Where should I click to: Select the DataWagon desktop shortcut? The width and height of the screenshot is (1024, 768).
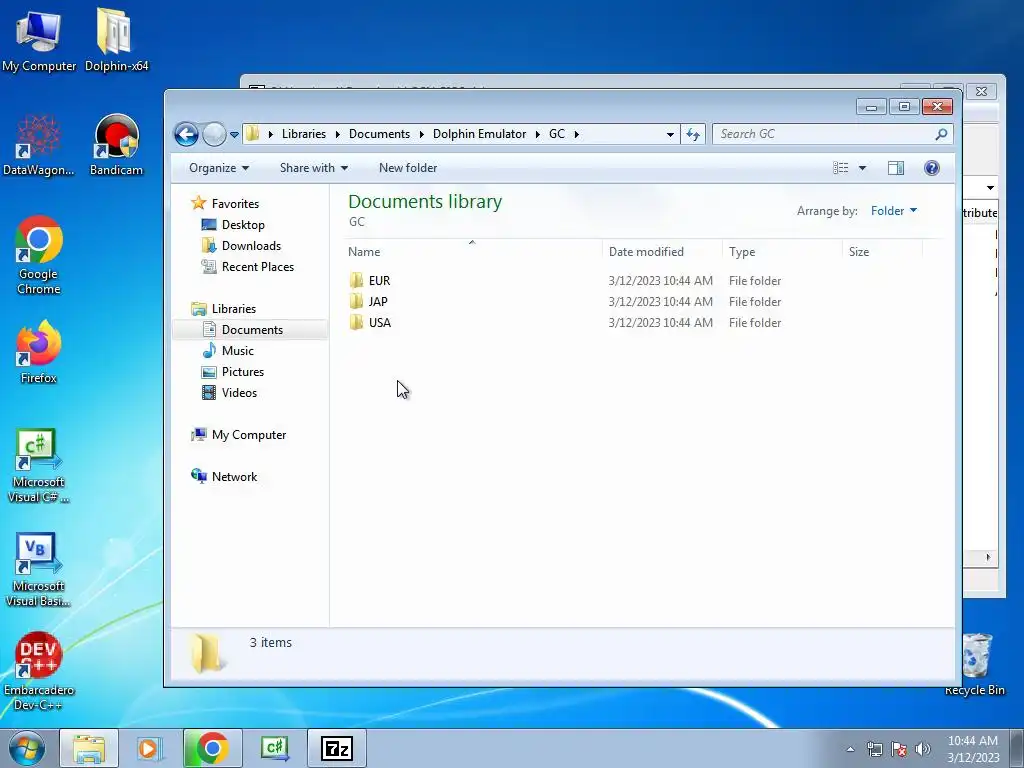click(39, 145)
